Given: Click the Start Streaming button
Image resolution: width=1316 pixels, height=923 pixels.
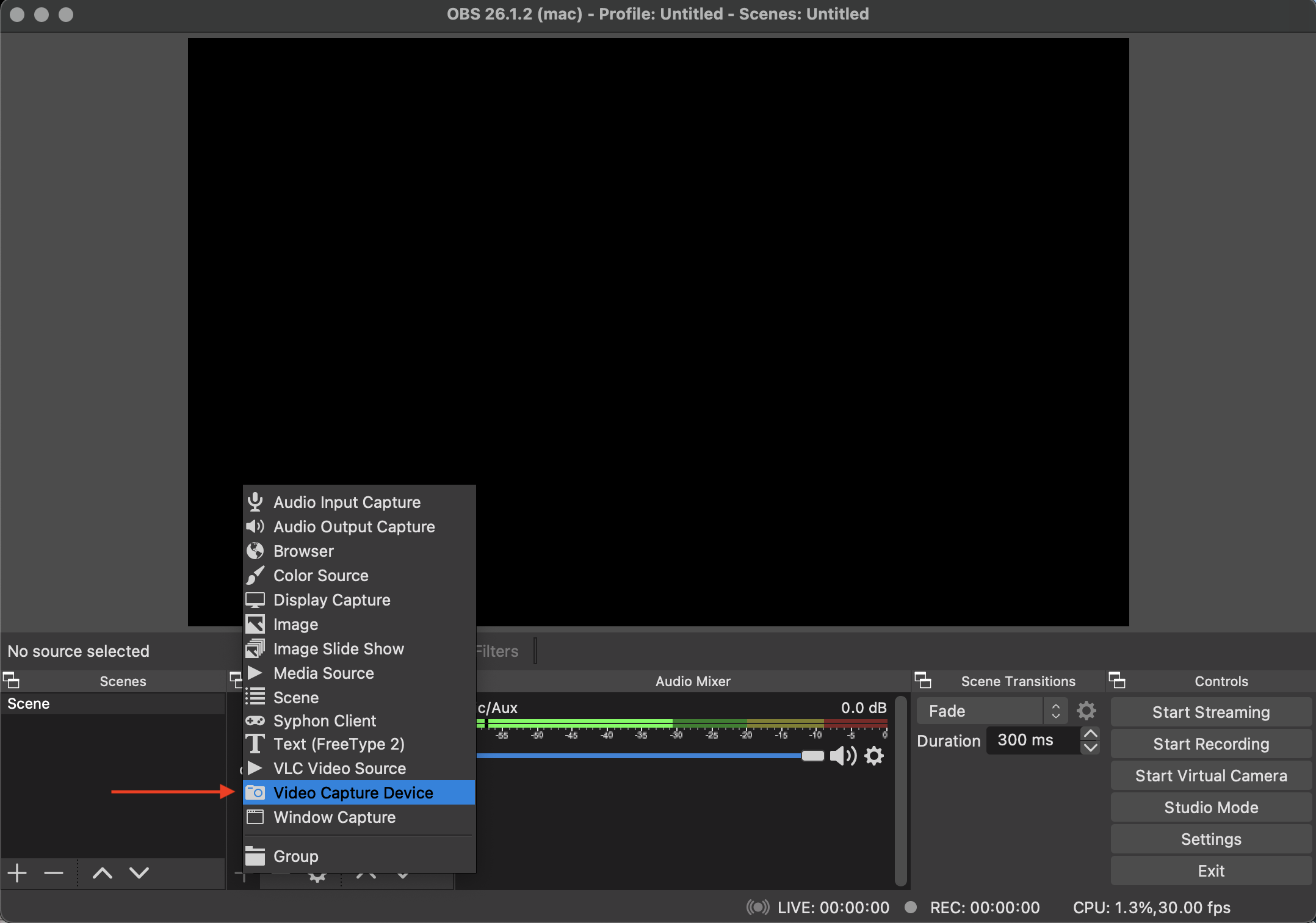Looking at the screenshot, I should (x=1211, y=712).
